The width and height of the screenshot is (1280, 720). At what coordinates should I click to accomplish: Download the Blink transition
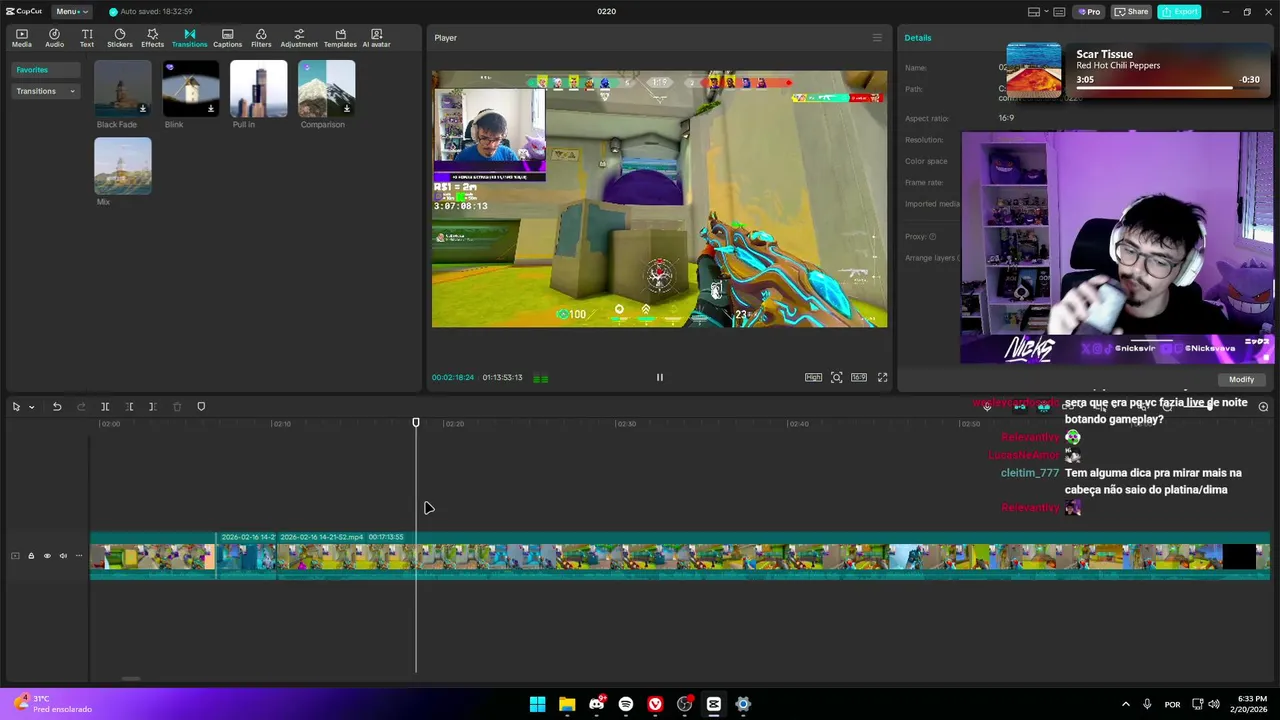(211, 109)
